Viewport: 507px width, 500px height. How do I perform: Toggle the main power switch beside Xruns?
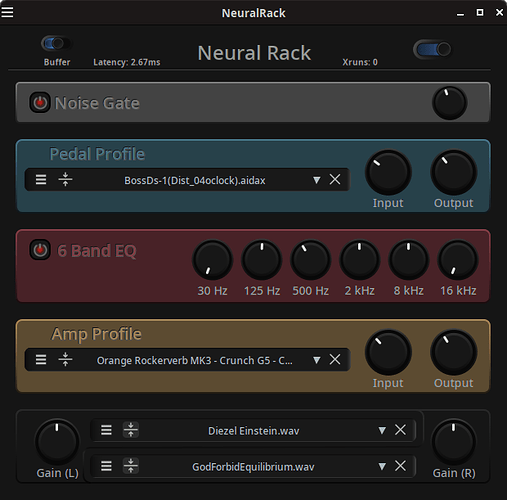pos(432,50)
